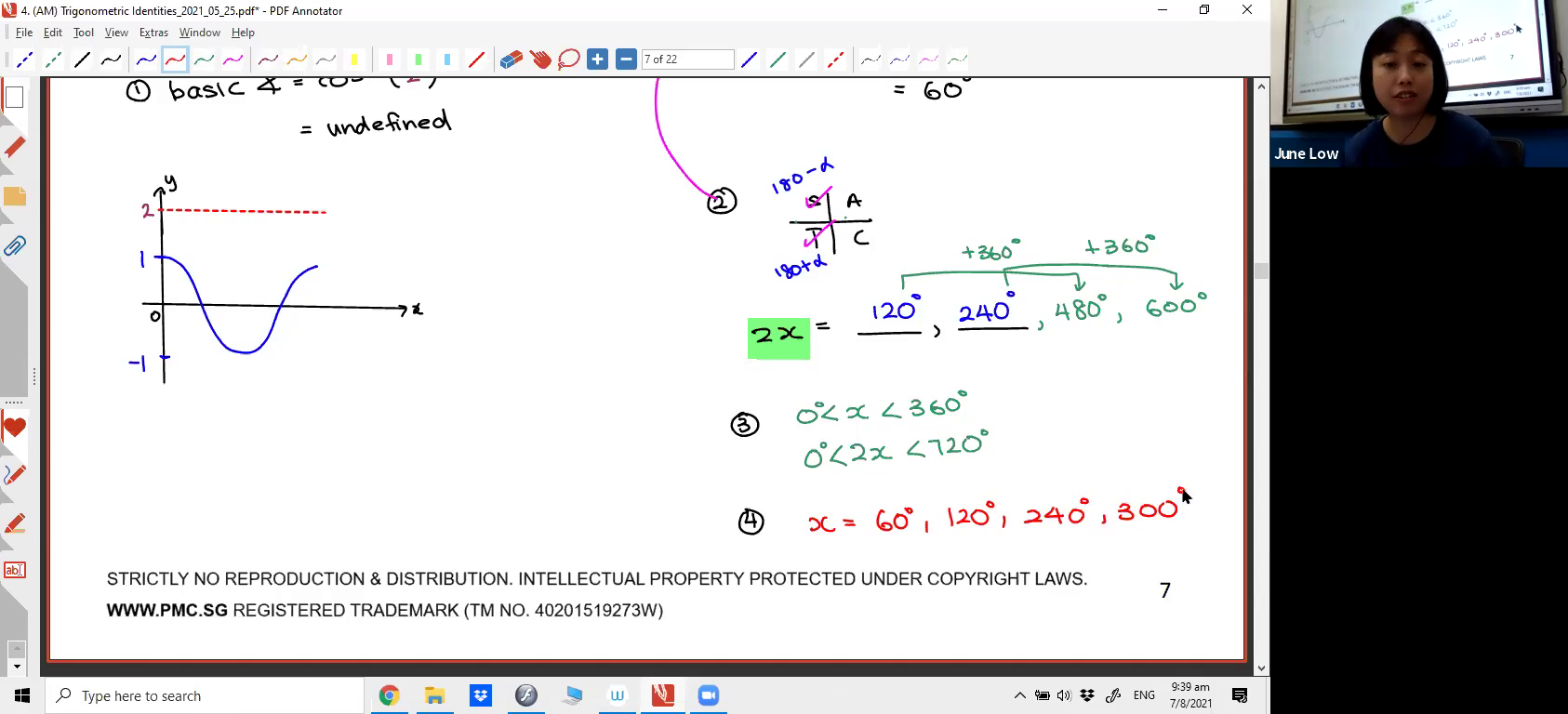This screenshot has width=1568, height=714.
Task: Activate the red Lasso selection tool
Action: coord(569,59)
